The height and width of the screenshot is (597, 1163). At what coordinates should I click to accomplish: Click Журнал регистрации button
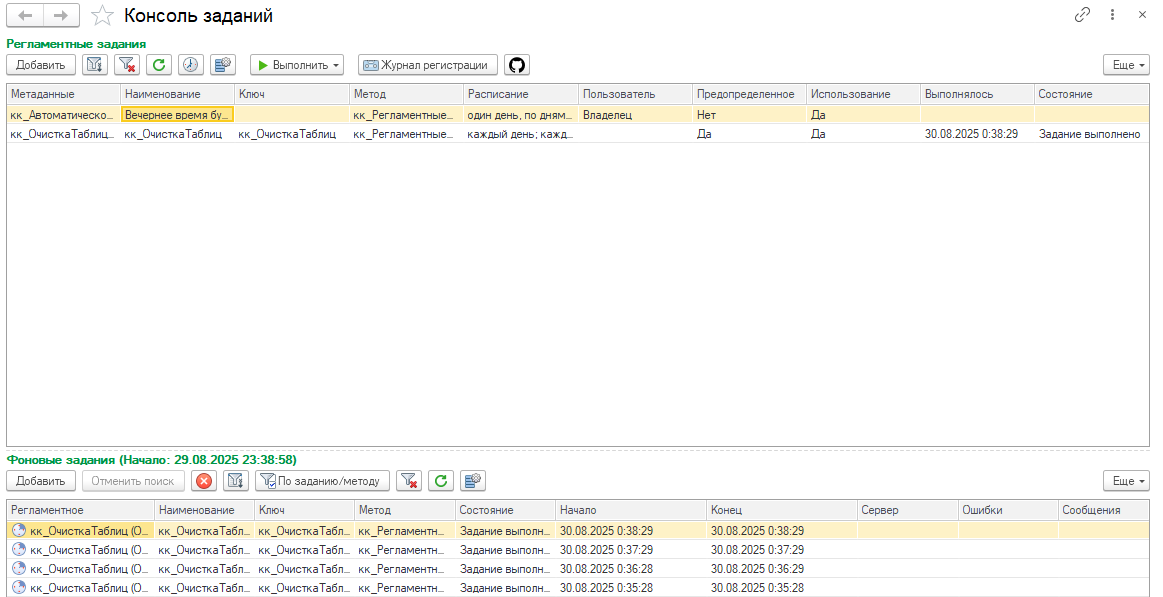click(428, 65)
